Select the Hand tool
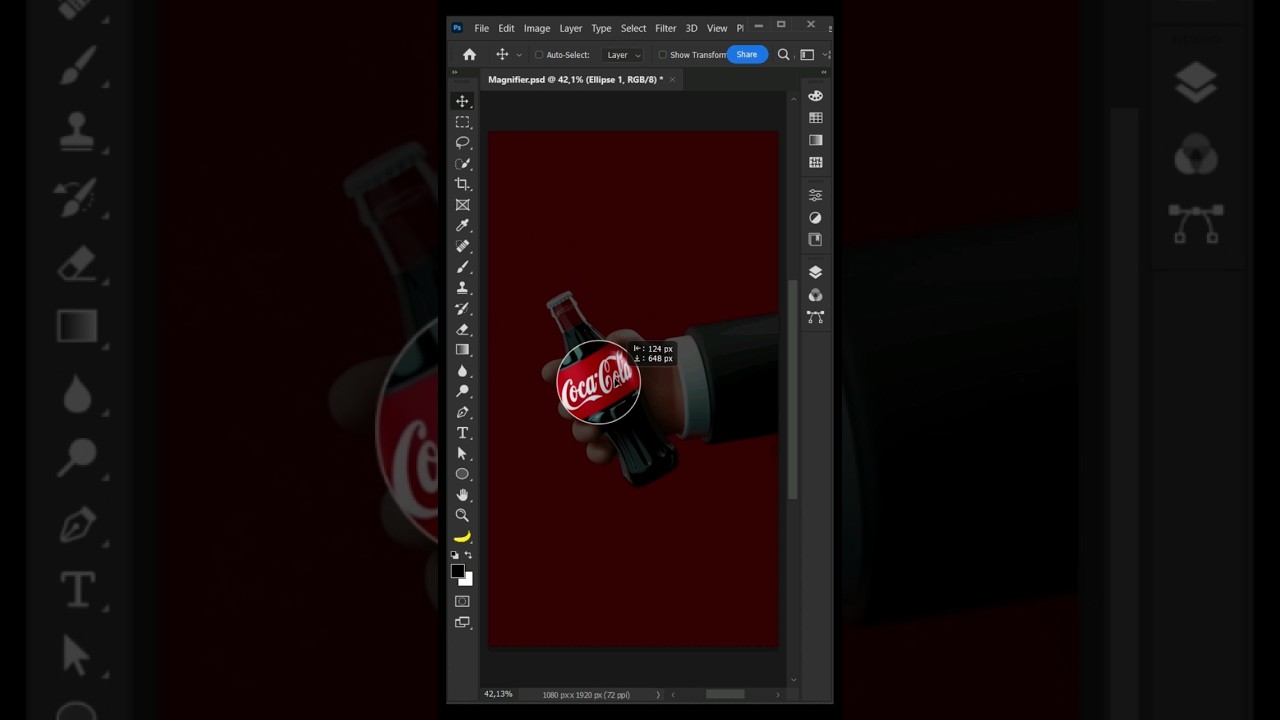Viewport: 1280px width, 720px height. 462,495
